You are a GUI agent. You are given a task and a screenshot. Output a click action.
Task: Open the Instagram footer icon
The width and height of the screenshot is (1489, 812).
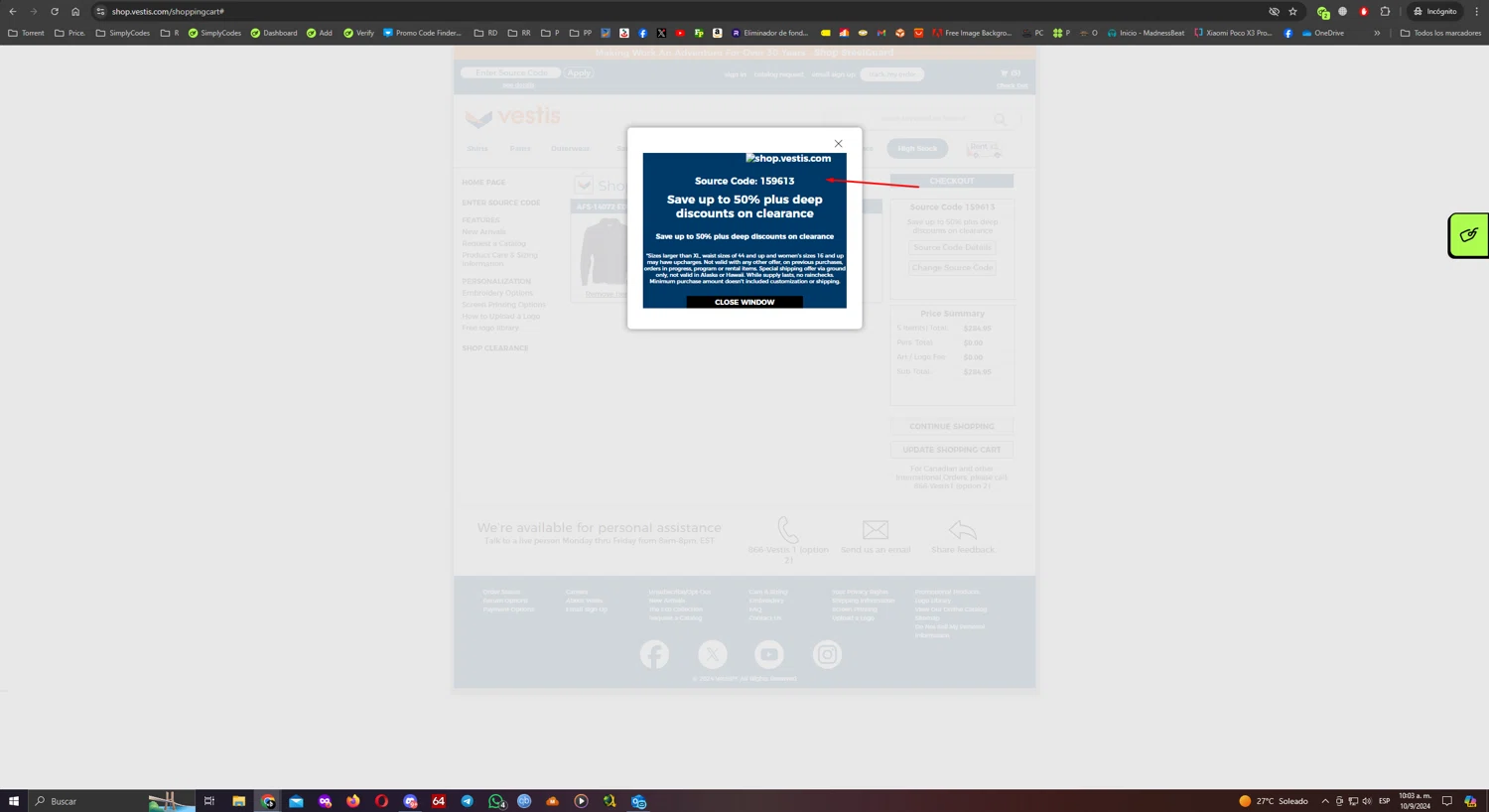tap(827, 654)
